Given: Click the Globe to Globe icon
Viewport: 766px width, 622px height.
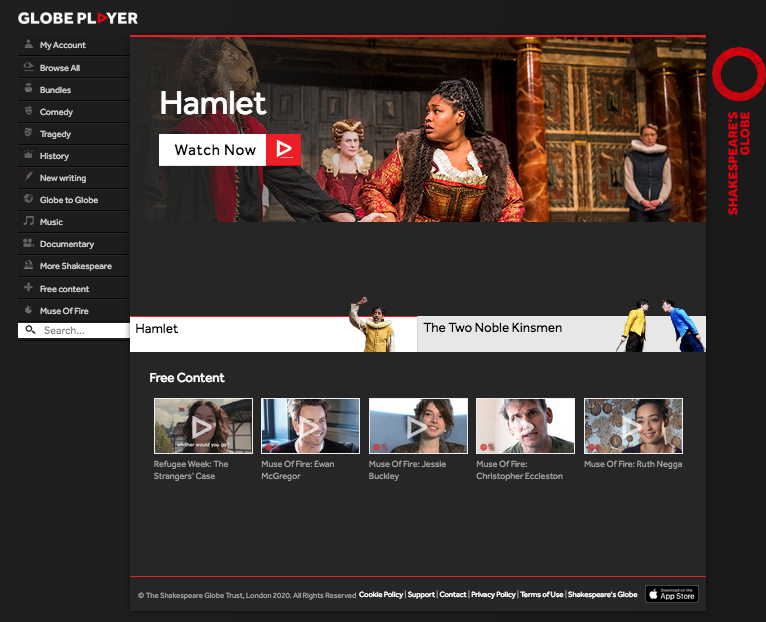Looking at the screenshot, I should (29, 199).
